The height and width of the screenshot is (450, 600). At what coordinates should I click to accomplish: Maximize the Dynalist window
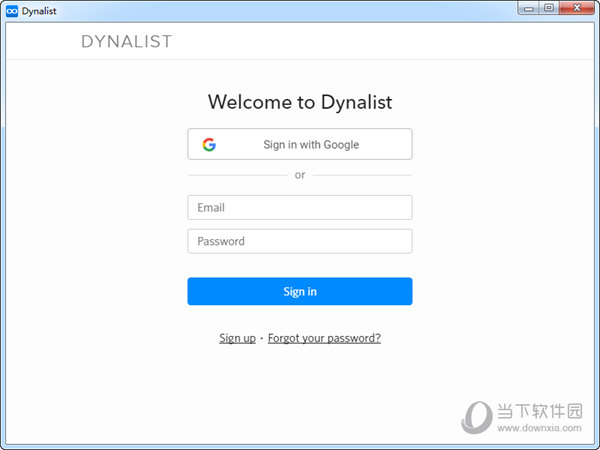pyautogui.click(x=549, y=8)
